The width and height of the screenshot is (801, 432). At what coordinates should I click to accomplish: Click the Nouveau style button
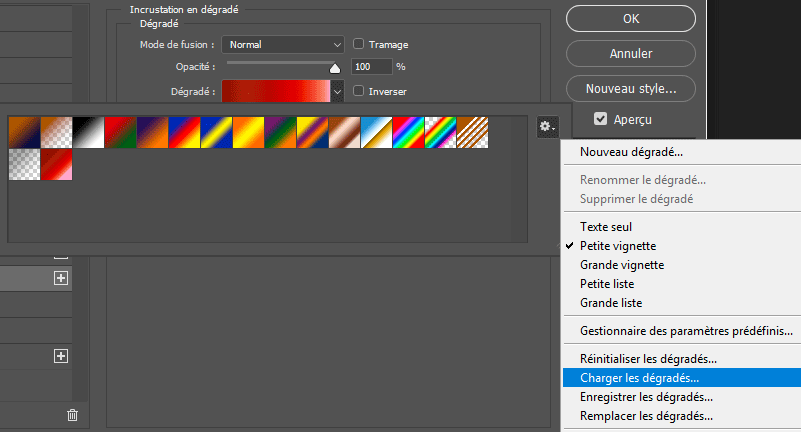630,88
